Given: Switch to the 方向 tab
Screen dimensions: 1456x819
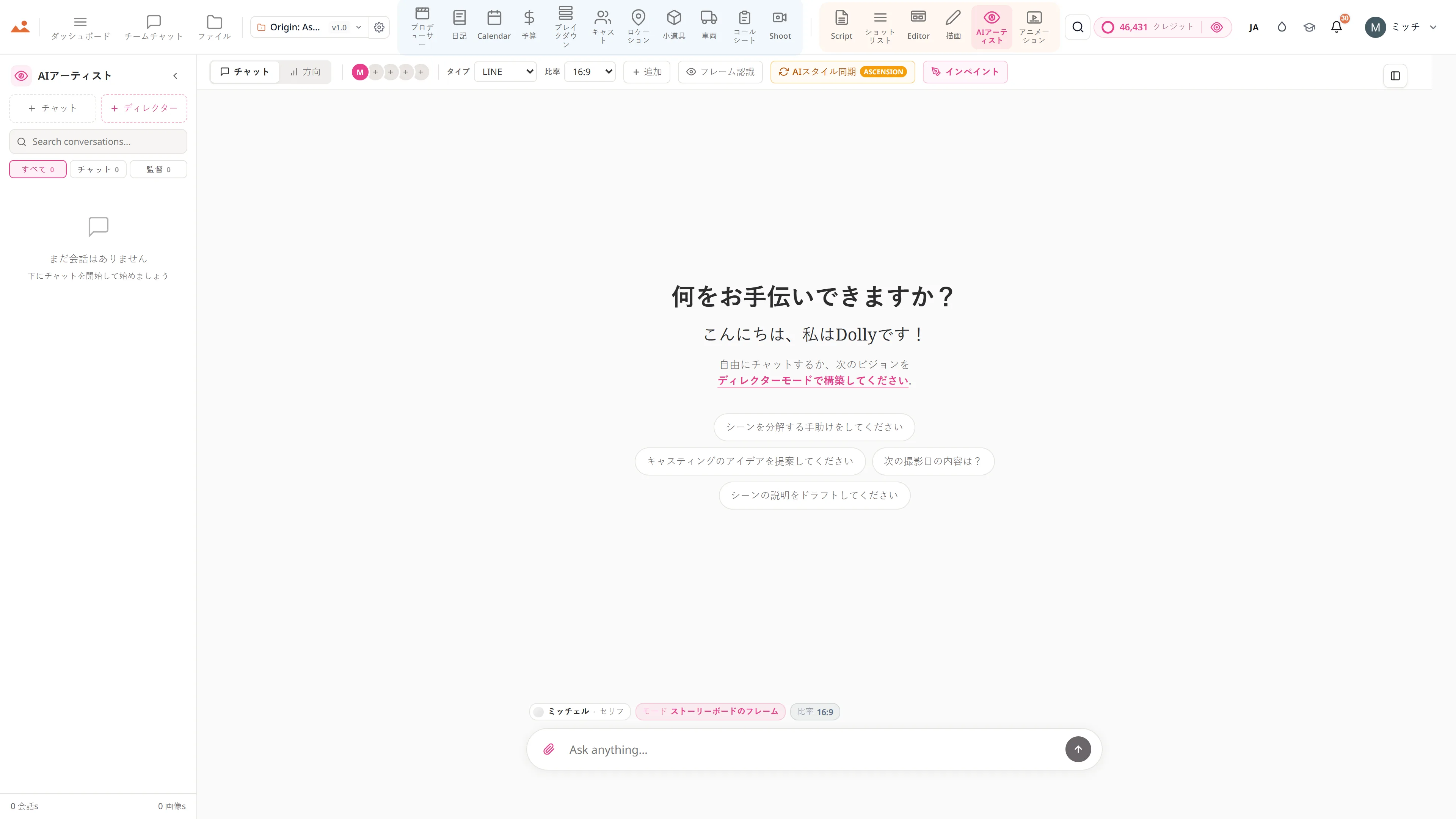Looking at the screenshot, I should point(305,72).
